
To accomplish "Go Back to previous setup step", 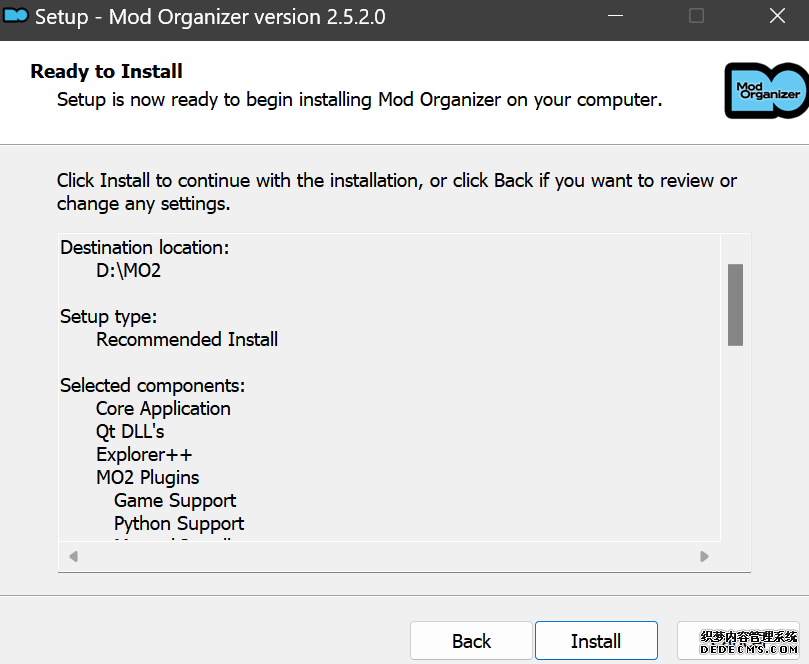I will pos(471,641).
